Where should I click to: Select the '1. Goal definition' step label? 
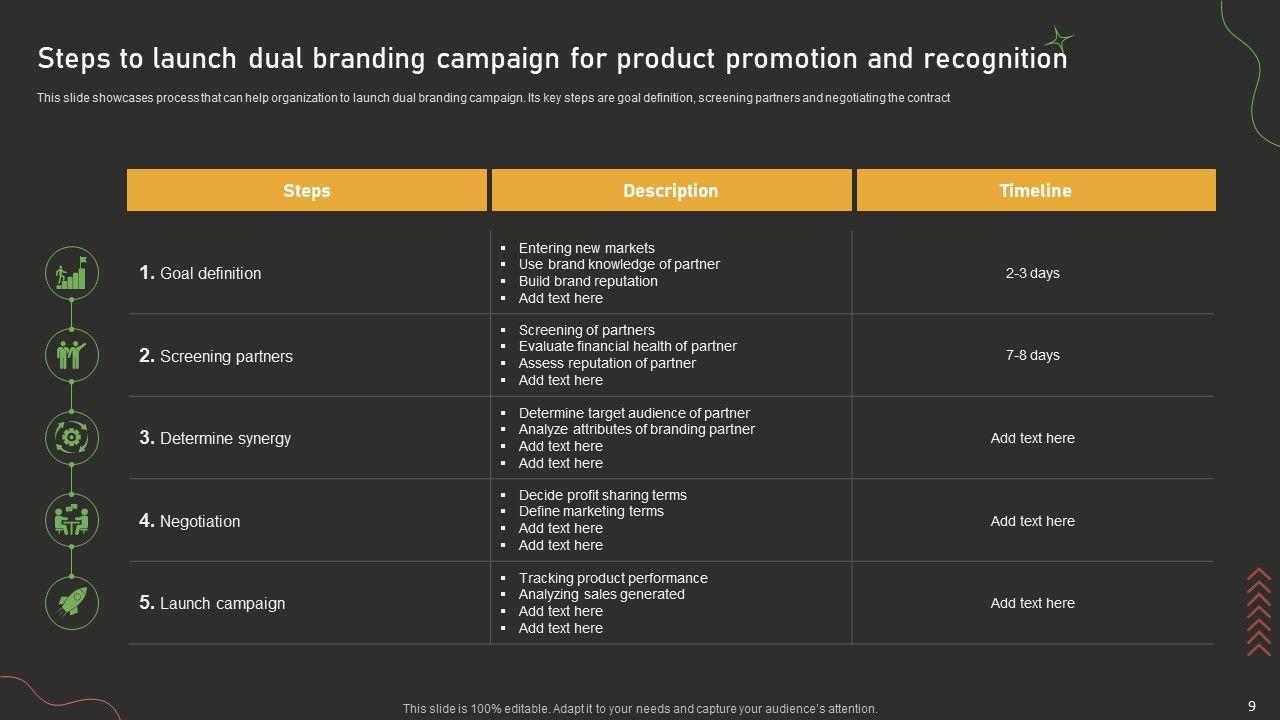pos(200,273)
